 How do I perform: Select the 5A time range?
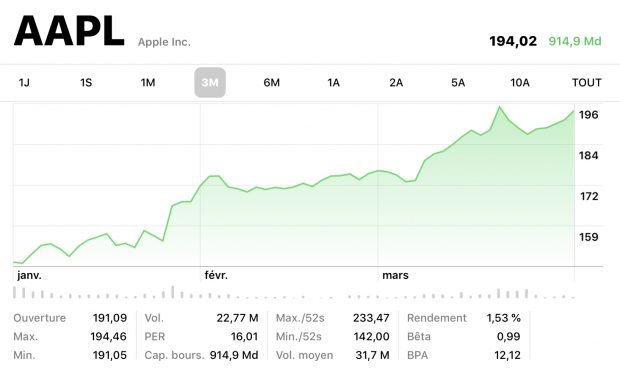click(x=458, y=83)
